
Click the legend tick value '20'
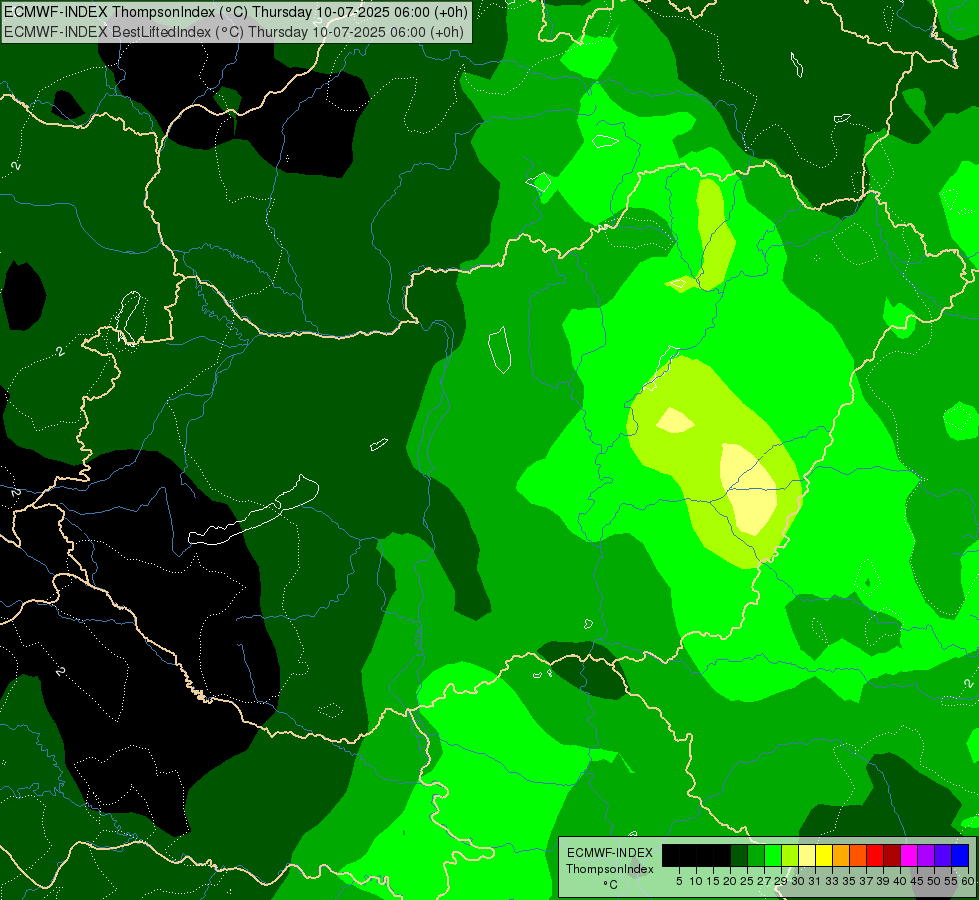tap(730, 881)
